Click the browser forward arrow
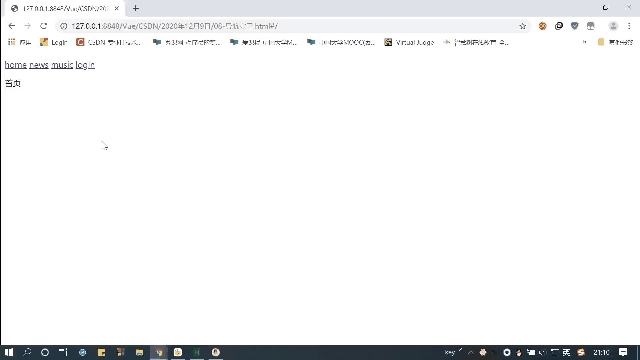The height and width of the screenshot is (360, 640). (27, 26)
